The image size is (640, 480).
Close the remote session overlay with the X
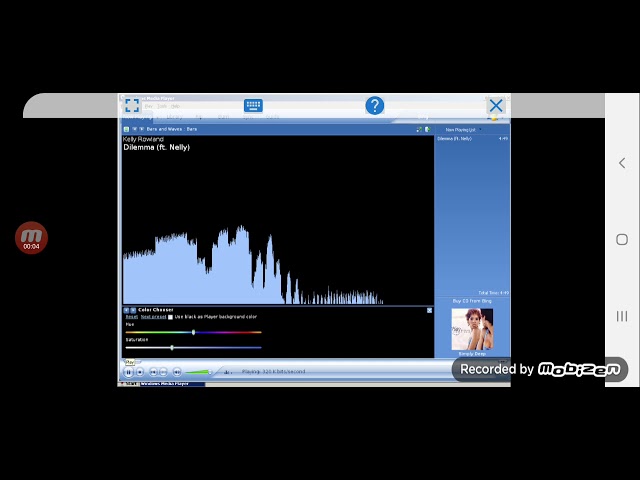[496, 106]
